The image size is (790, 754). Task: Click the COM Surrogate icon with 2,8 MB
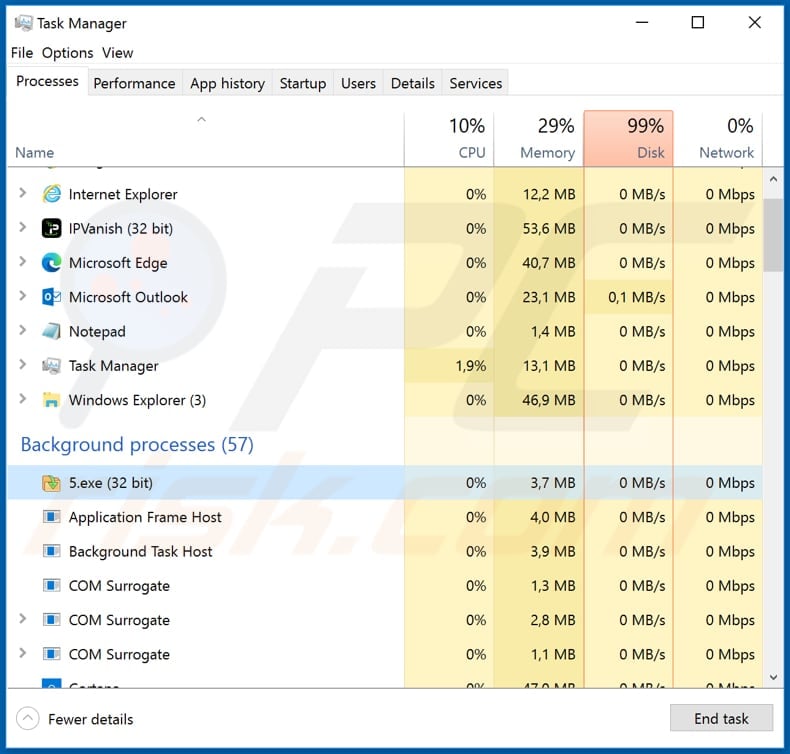(x=51, y=620)
